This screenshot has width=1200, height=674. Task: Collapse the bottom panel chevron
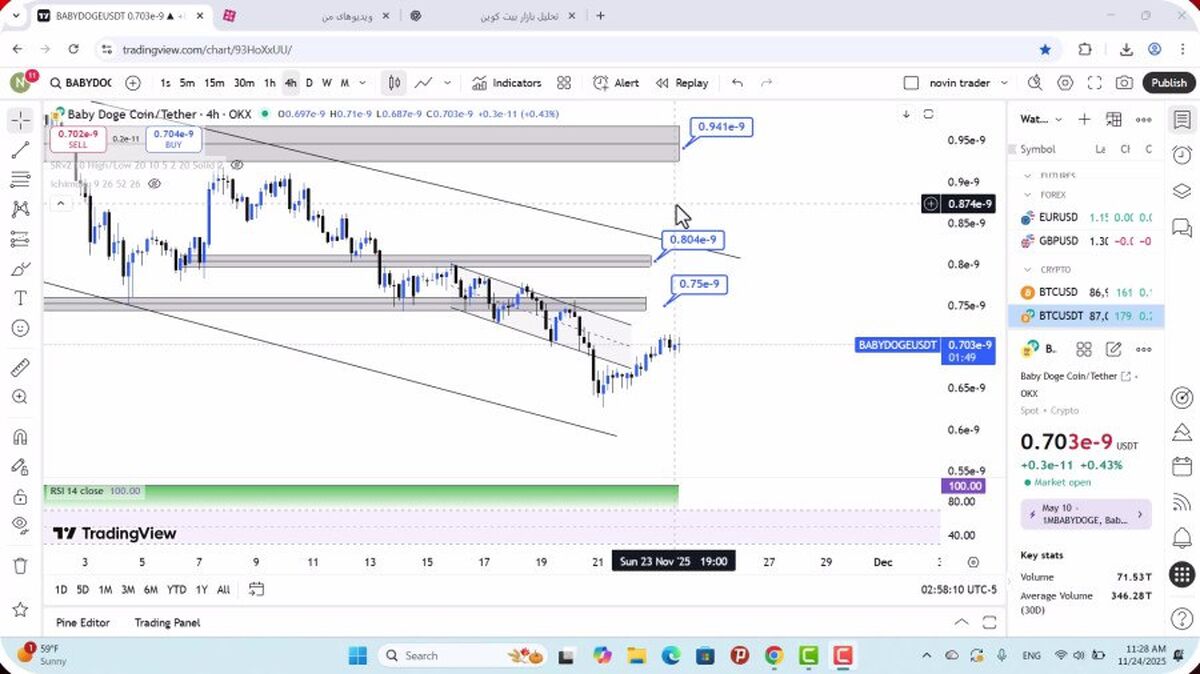961,622
